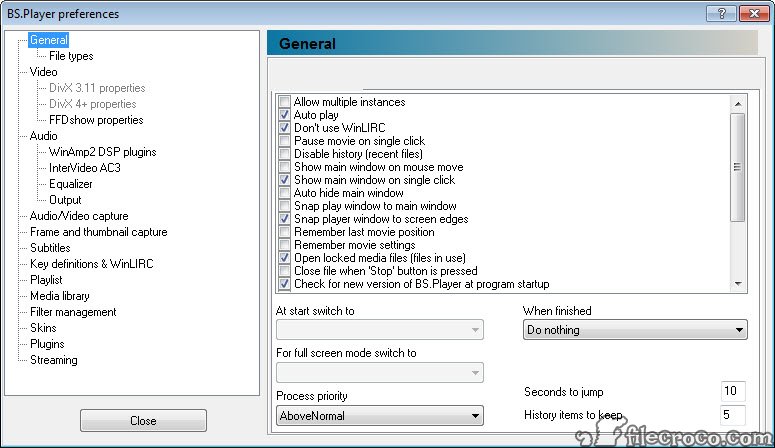Viewport: 775px width, 448px height.
Task: Check Remember movie settings option
Action: click(284, 245)
